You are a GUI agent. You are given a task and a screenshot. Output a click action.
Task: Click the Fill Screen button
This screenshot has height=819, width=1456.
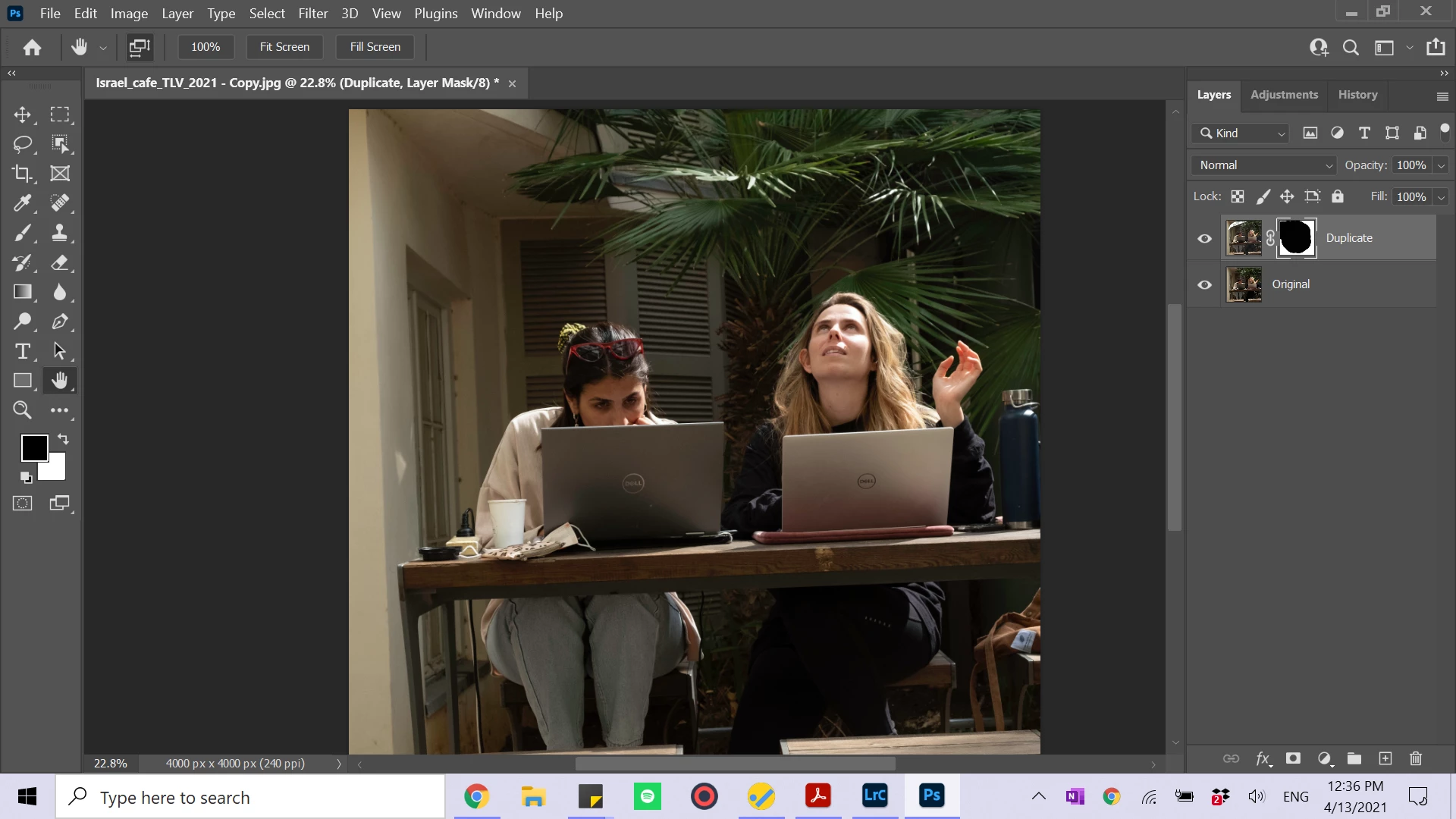pos(375,47)
